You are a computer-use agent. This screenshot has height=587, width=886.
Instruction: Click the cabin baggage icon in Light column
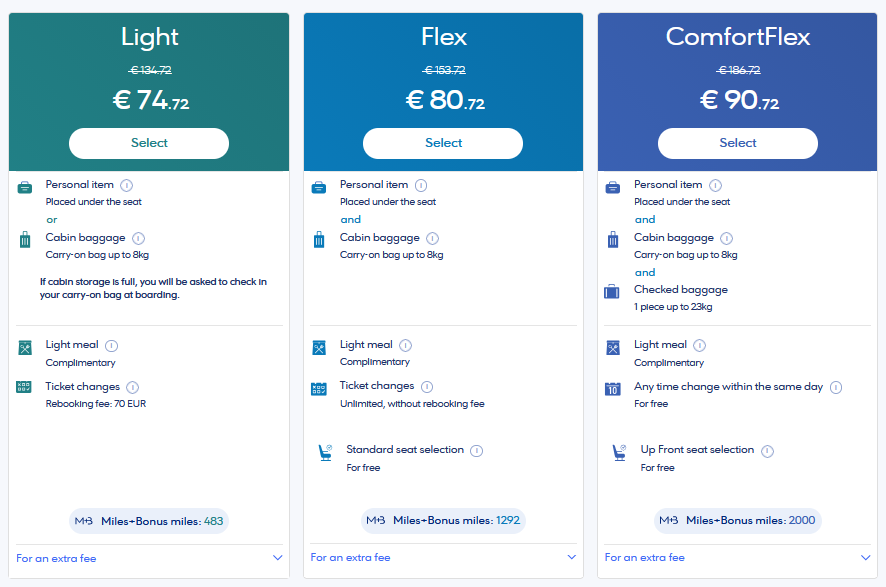[x=26, y=239]
